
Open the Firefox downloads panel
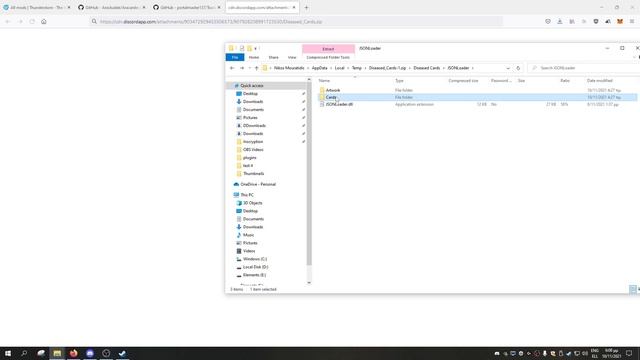click(x=560, y=22)
